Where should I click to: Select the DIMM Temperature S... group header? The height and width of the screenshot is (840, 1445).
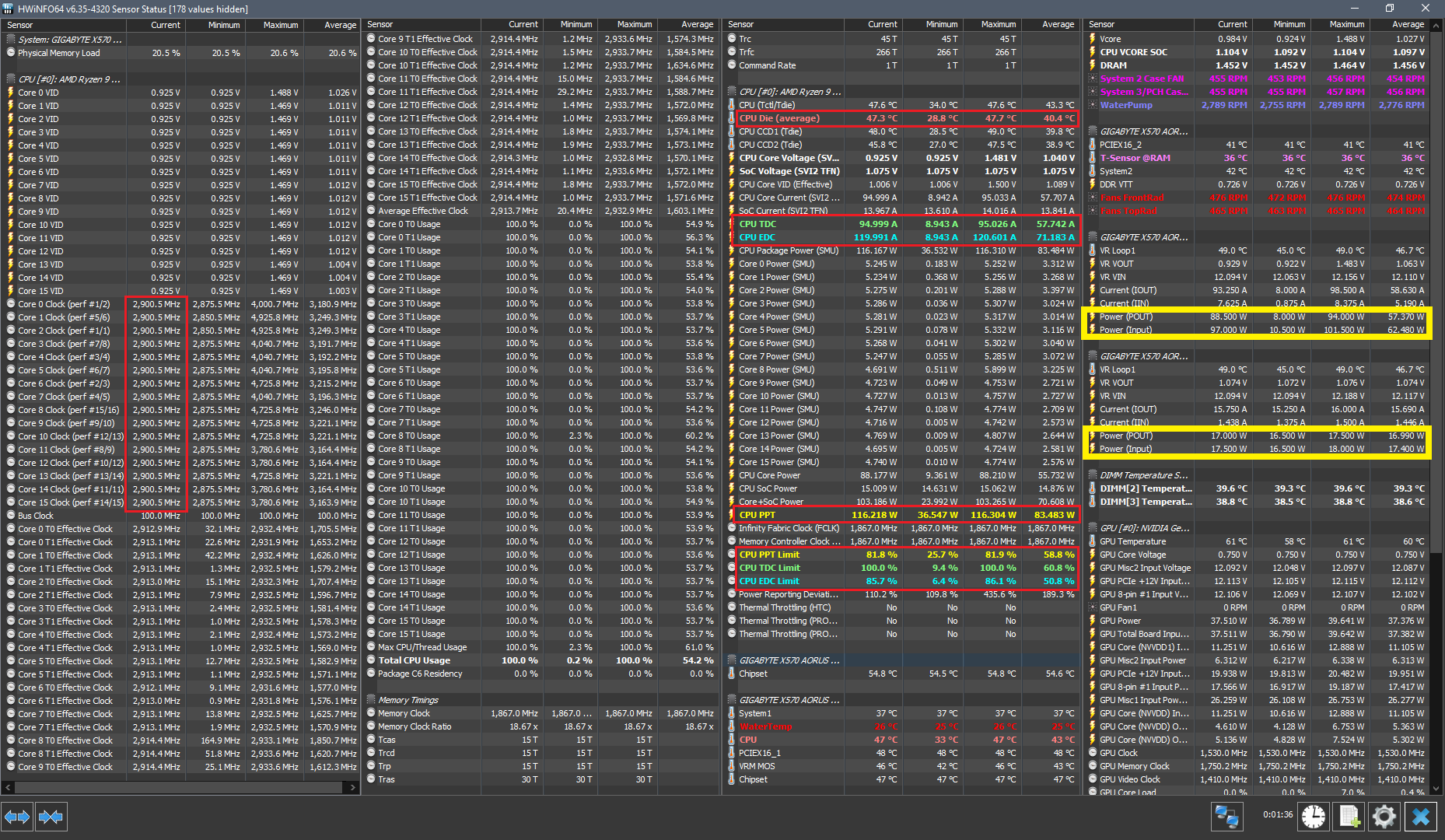(x=1143, y=475)
